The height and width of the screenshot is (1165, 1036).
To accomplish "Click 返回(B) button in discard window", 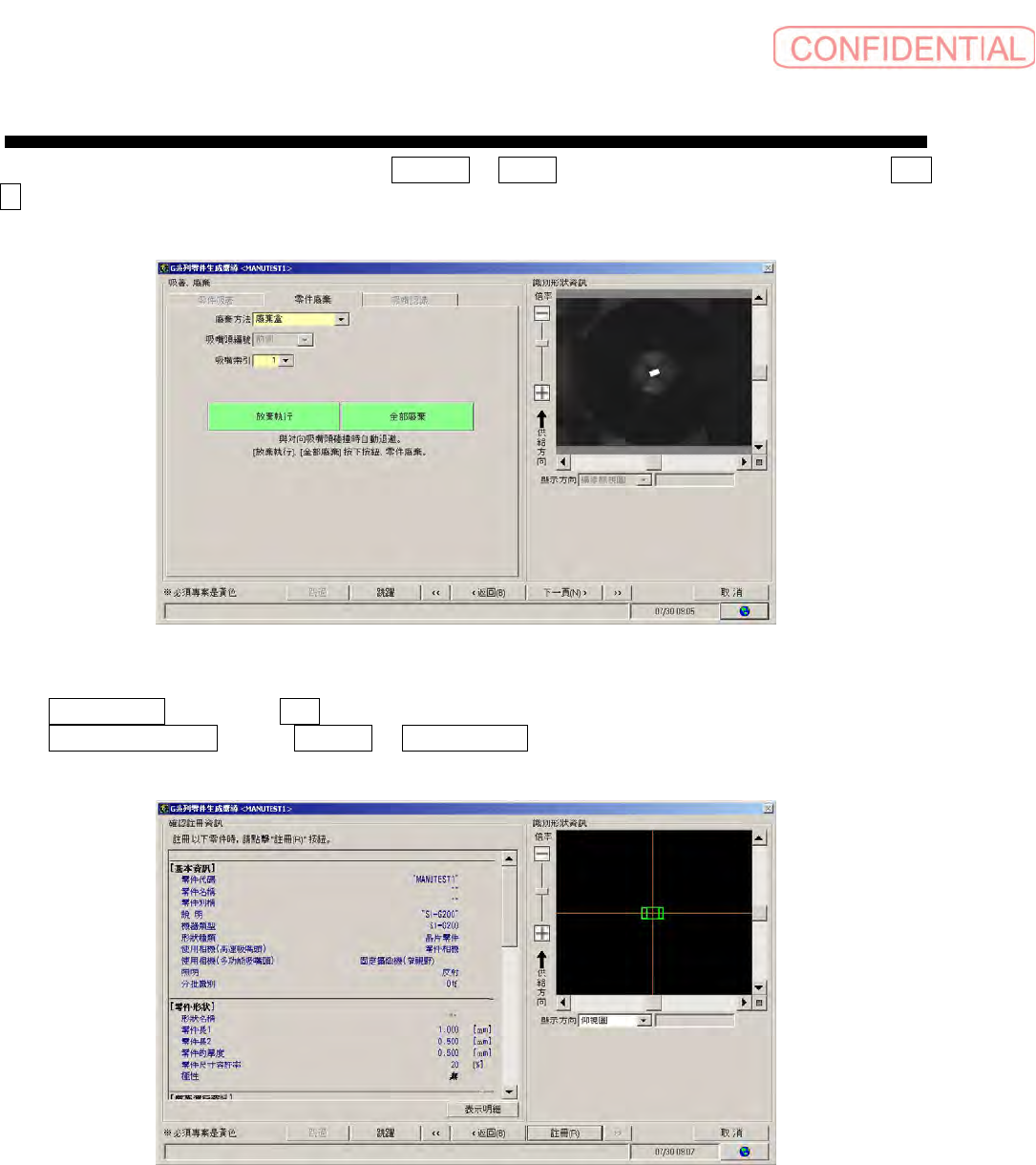I will (488, 593).
